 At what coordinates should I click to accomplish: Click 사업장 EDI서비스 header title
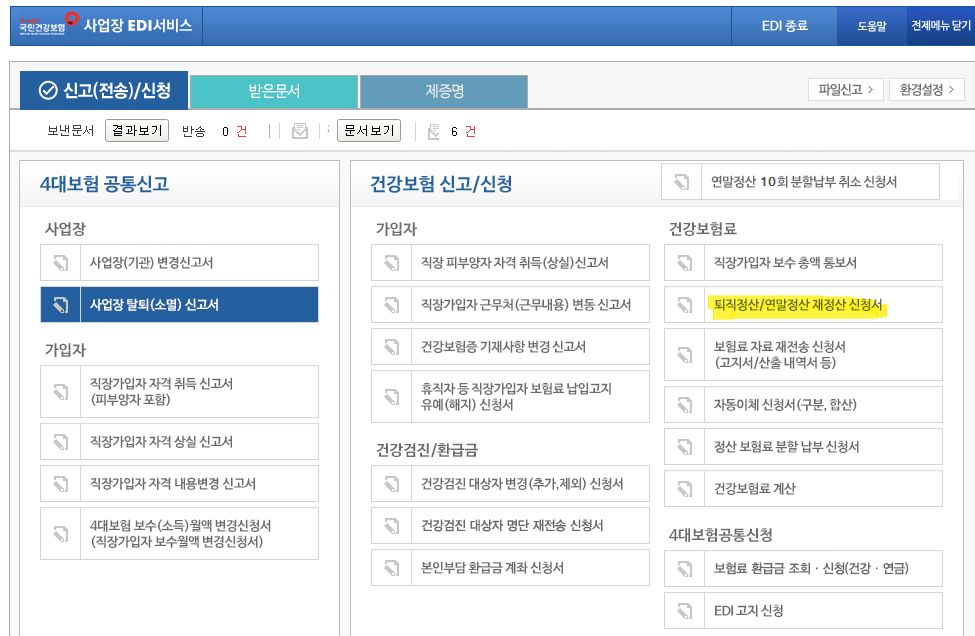point(137,25)
